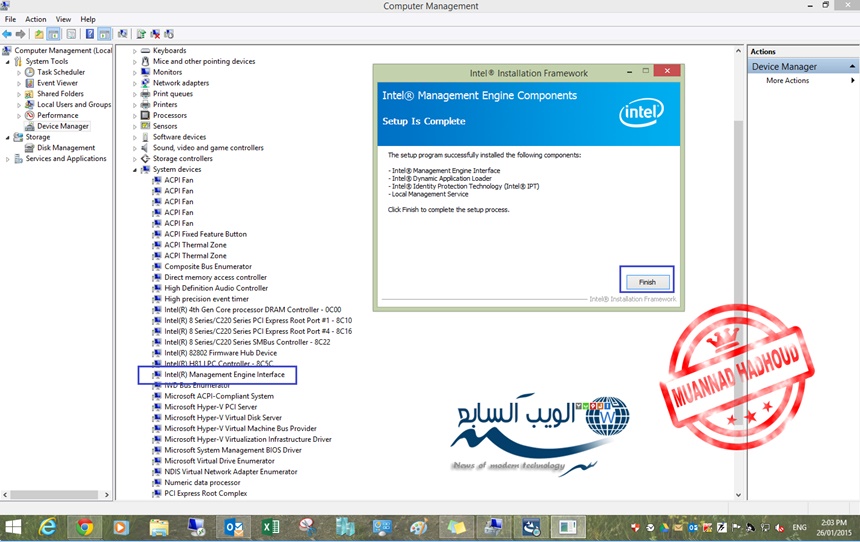The width and height of the screenshot is (860, 542).
Task: Collapse the Device Manager actions header
Action: click(852, 66)
